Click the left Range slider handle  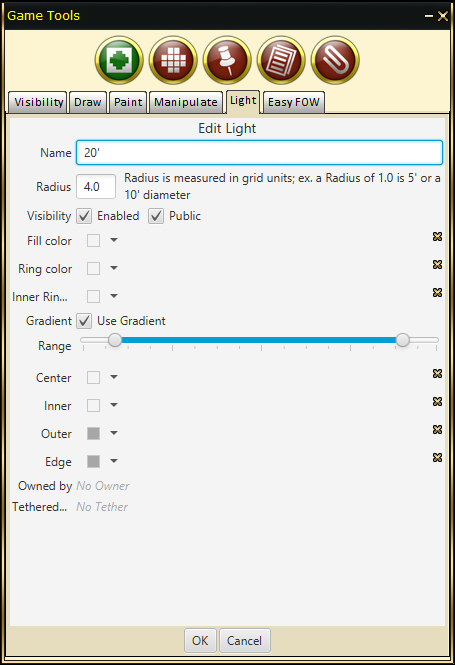click(114, 340)
